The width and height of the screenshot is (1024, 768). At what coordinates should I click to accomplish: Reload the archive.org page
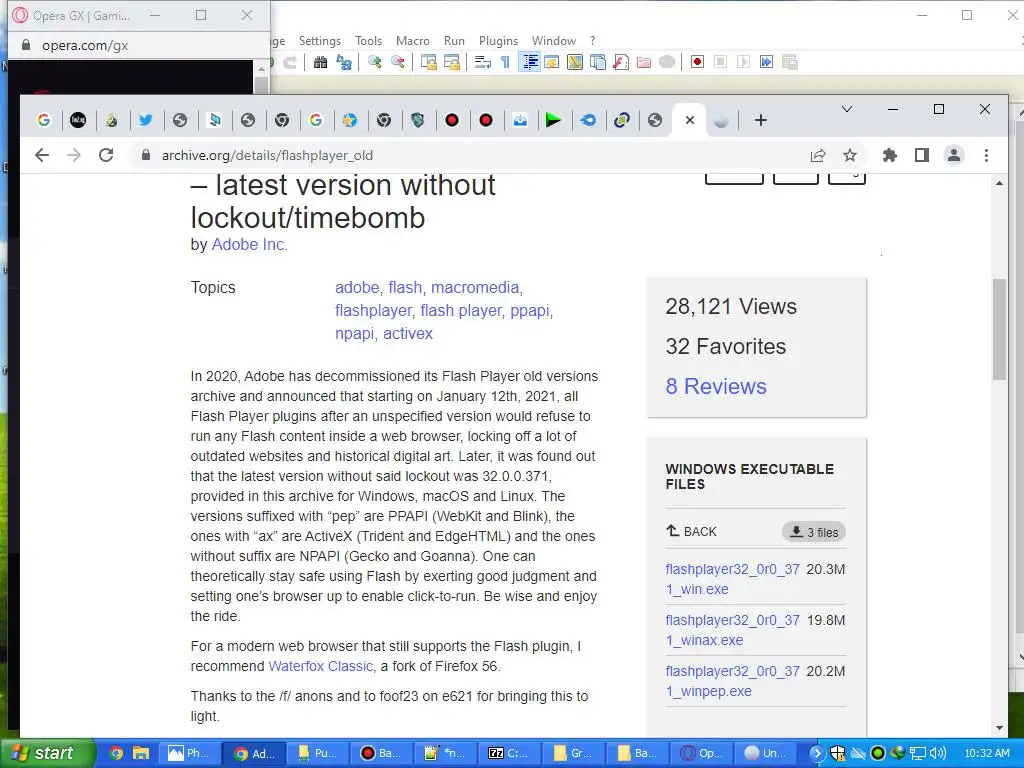106,155
